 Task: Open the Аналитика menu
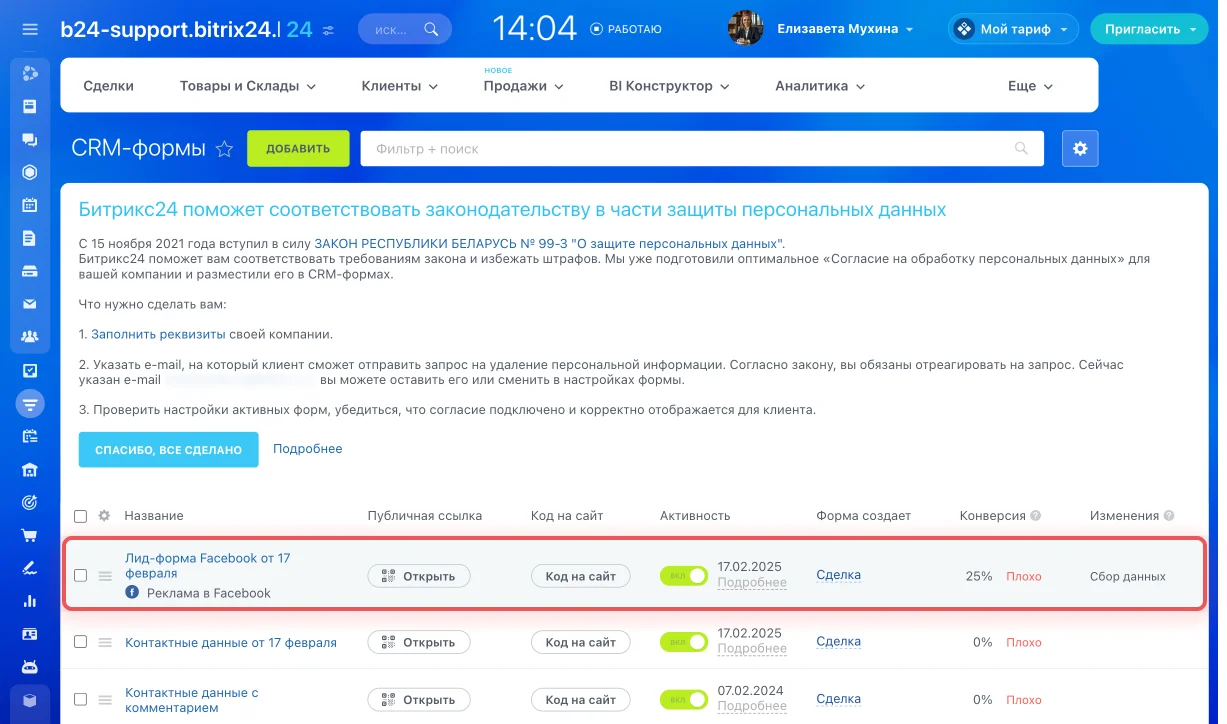819,86
